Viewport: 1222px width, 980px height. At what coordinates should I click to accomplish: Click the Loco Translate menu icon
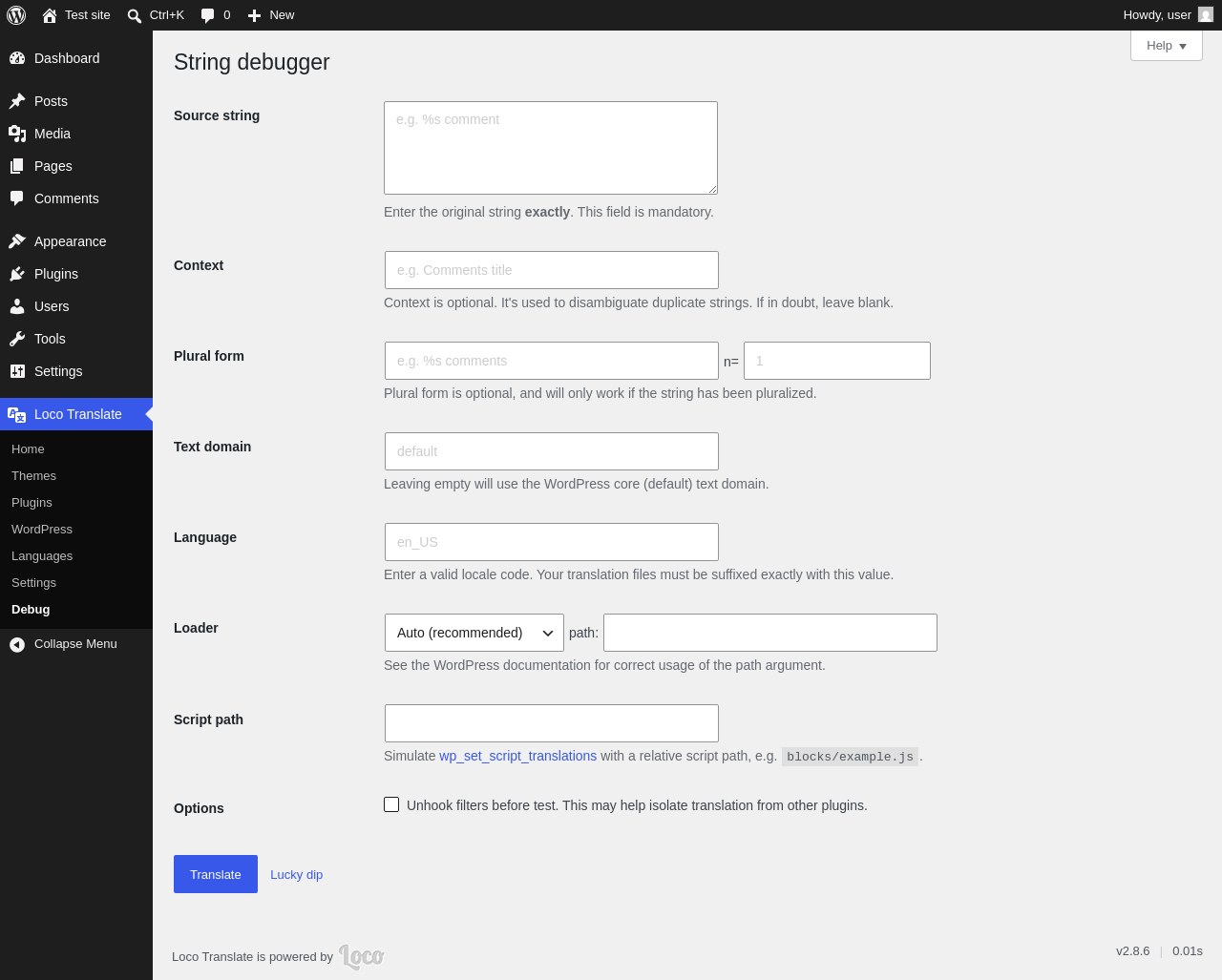point(17,414)
